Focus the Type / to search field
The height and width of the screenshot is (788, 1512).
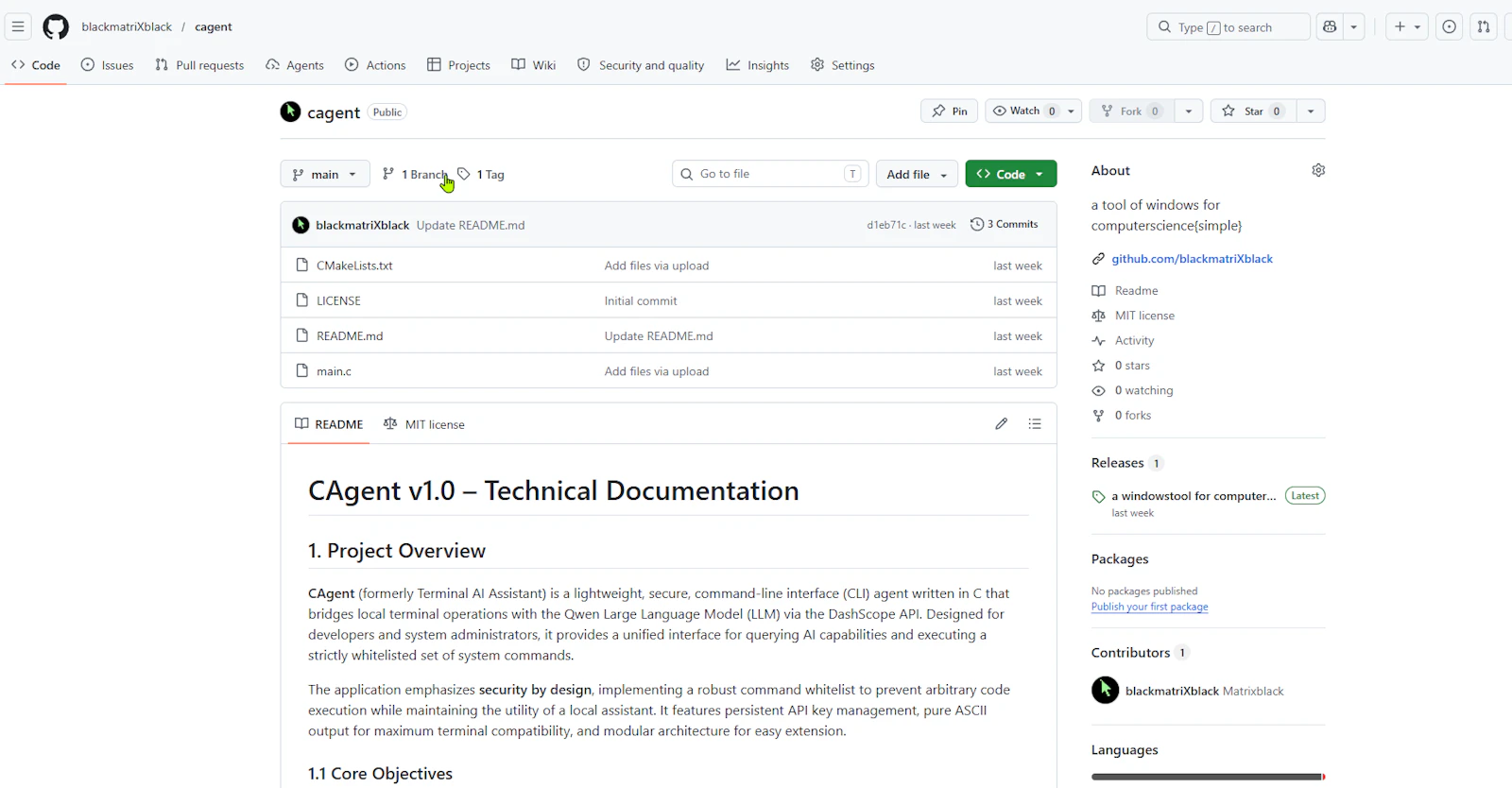coord(1228,26)
